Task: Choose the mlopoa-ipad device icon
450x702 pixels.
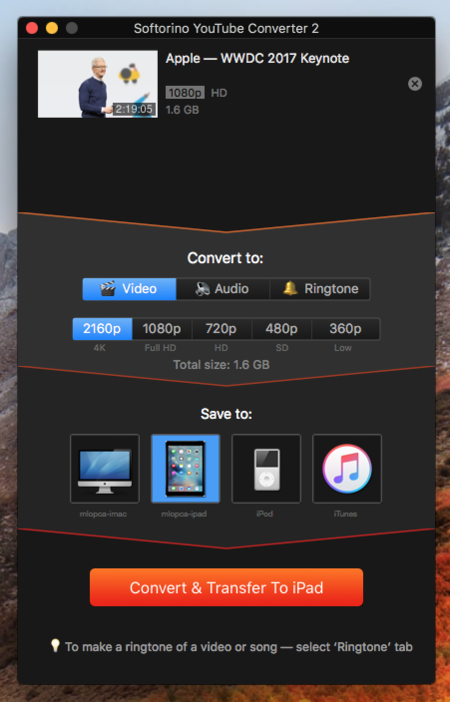Action: (185, 468)
